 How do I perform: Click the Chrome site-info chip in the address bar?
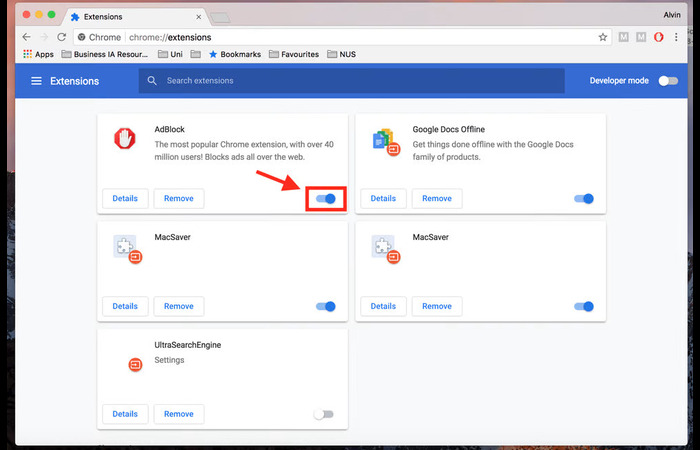99,37
